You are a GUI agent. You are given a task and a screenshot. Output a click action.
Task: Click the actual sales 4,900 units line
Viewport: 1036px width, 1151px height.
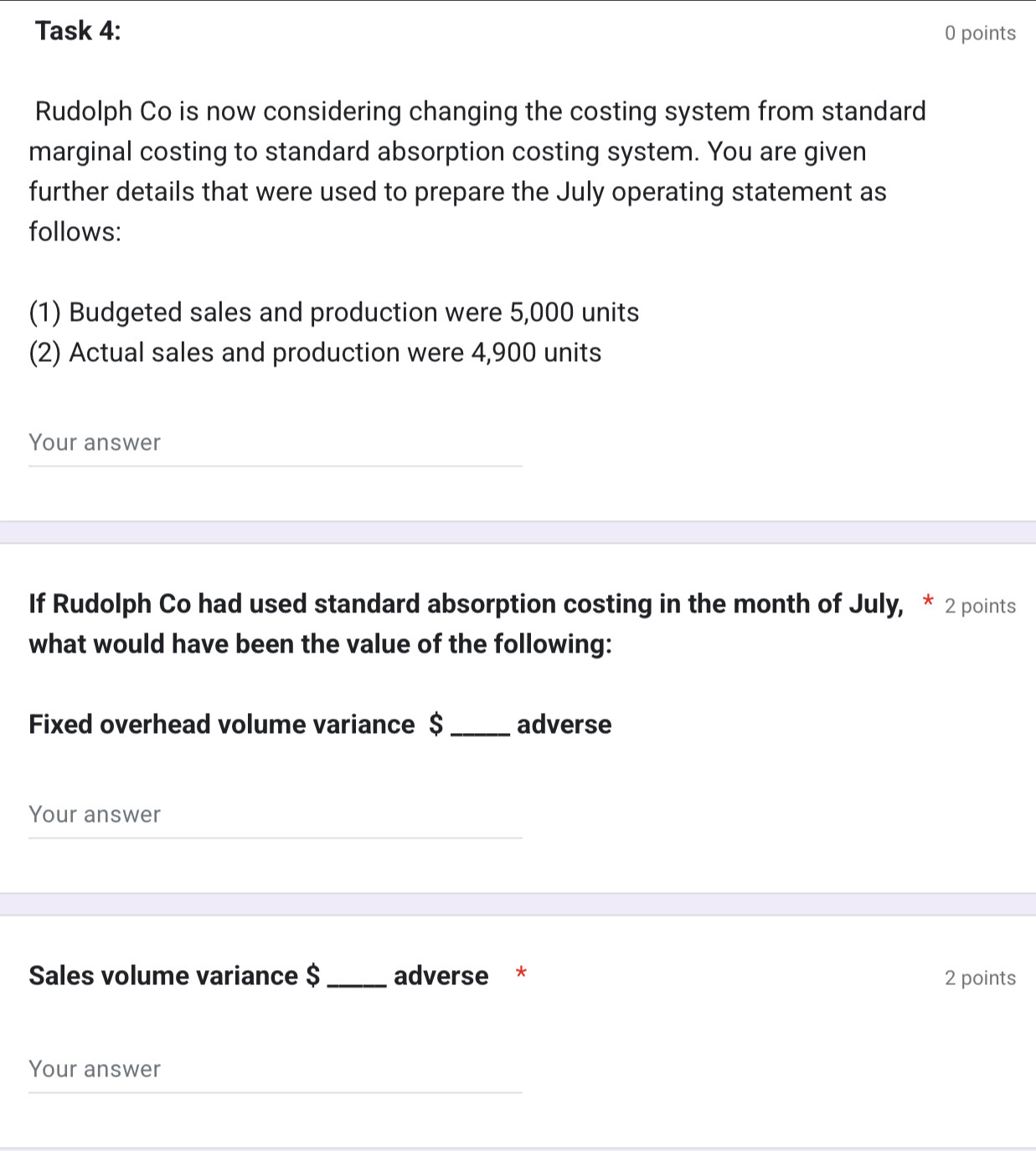click(x=315, y=352)
